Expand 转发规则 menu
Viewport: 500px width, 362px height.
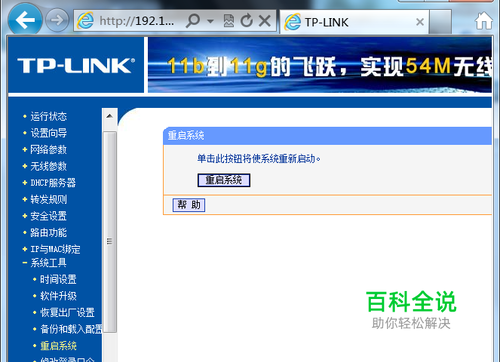click(48, 199)
